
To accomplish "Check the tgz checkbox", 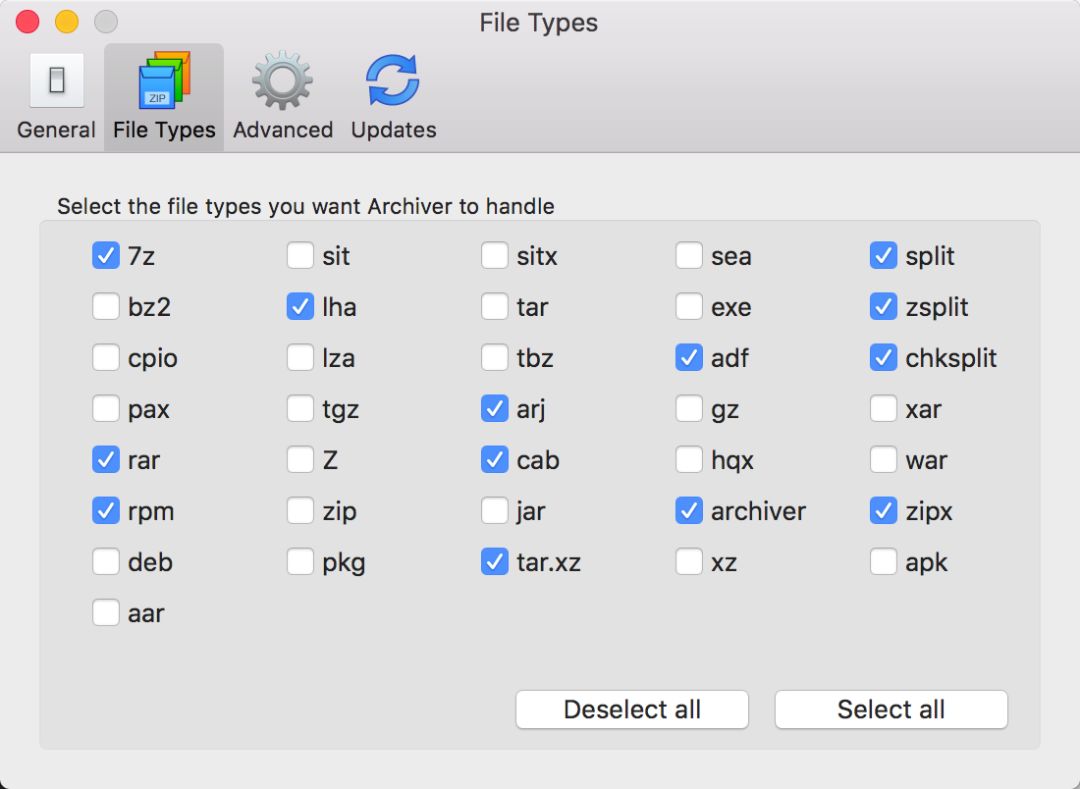I will pos(300,409).
